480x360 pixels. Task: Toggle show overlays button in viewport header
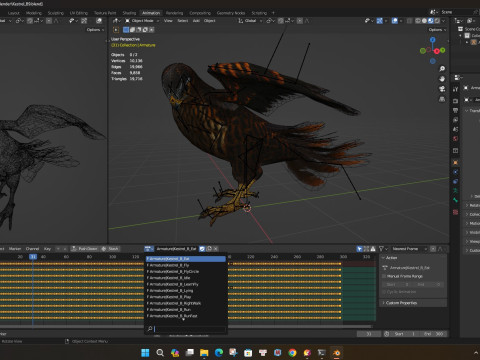click(395, 21)
